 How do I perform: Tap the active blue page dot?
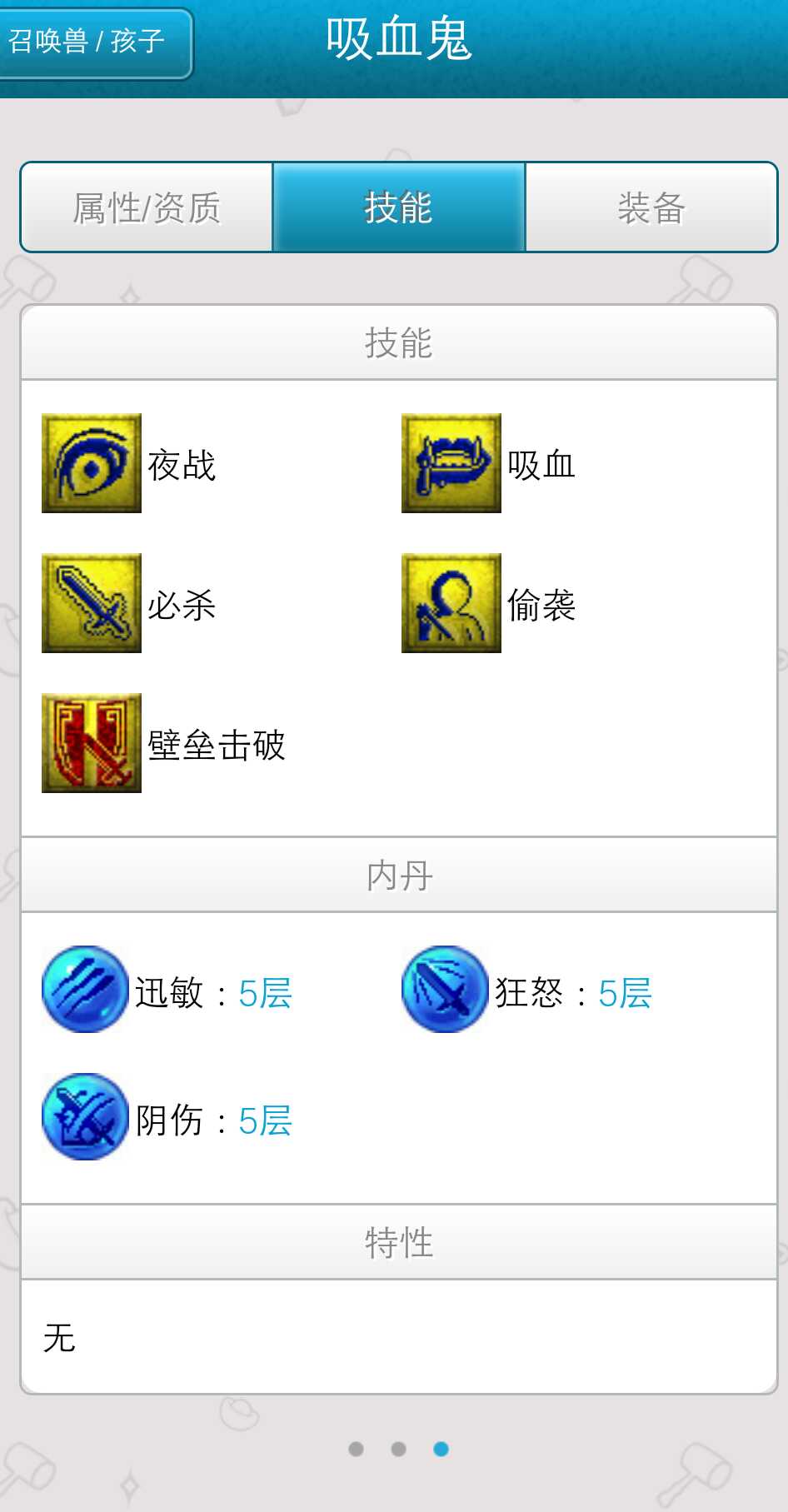coord(441,1449)
